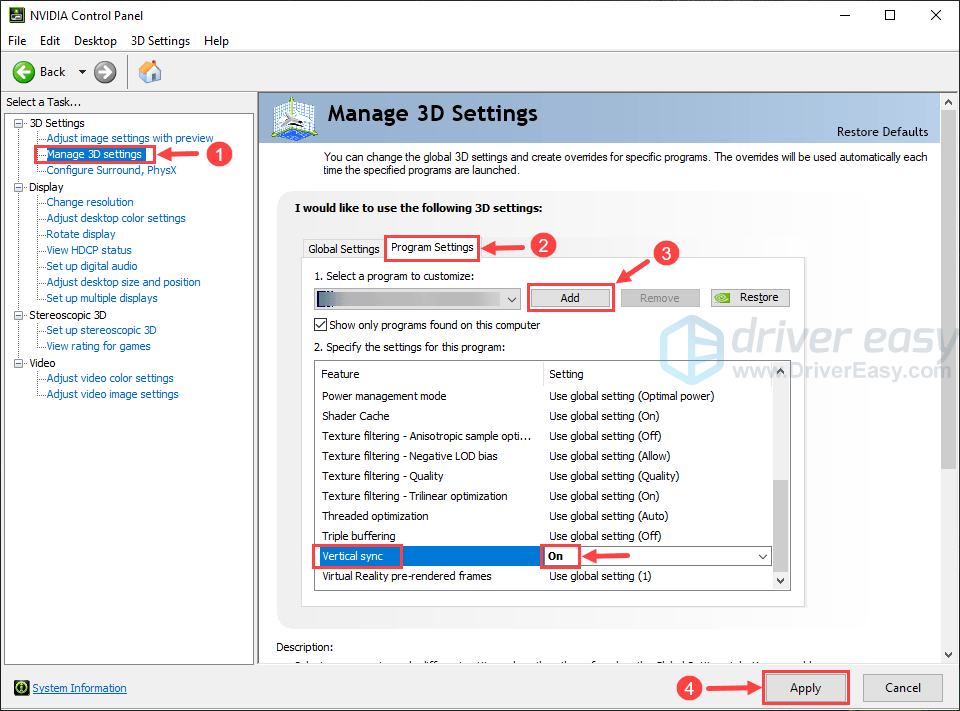This screenshot has height=711, width=960.
Task: Click the System Information icon at bottom left
Action: point(22,687)
